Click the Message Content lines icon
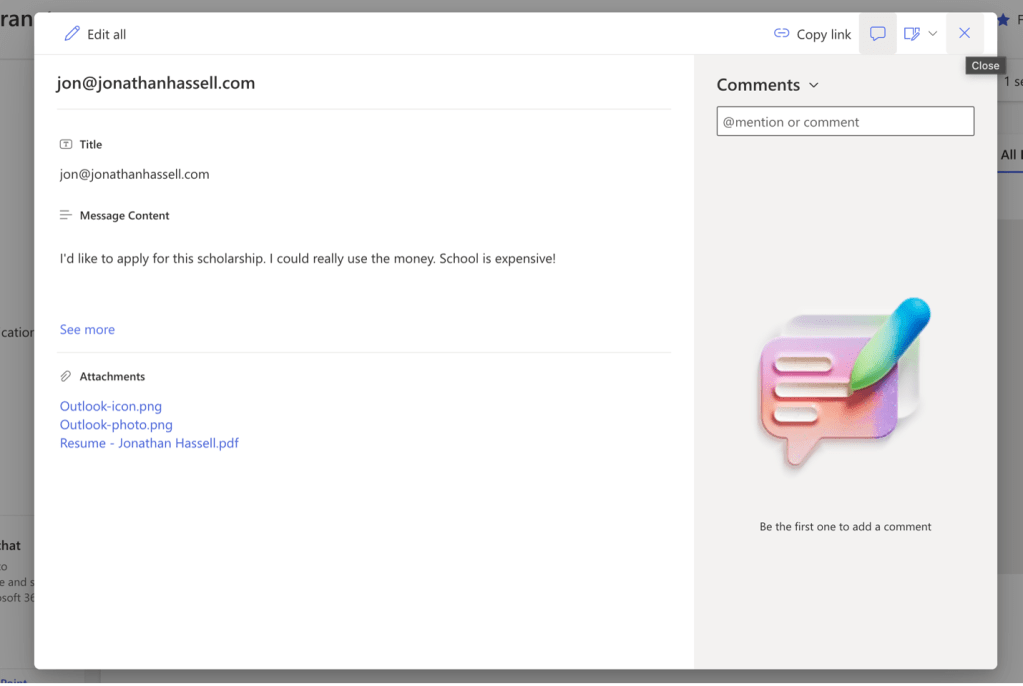This screenshot has width=1023, height=686. [x=66, y=215]
